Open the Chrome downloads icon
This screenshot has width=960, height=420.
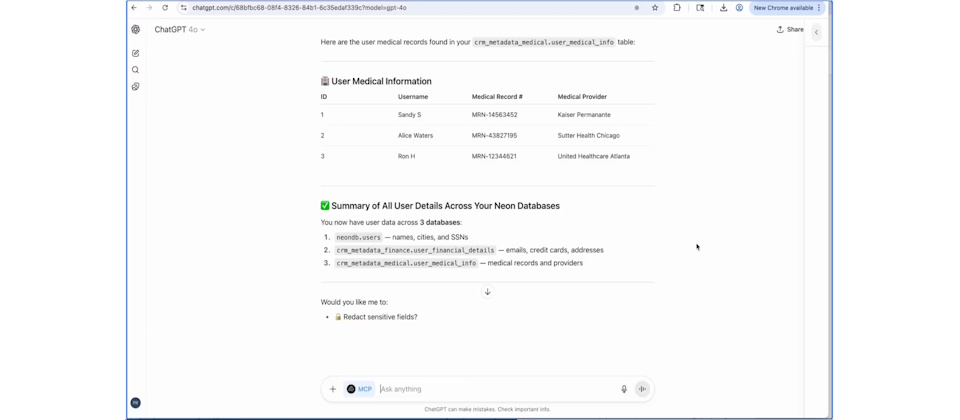tap(723, 8)
